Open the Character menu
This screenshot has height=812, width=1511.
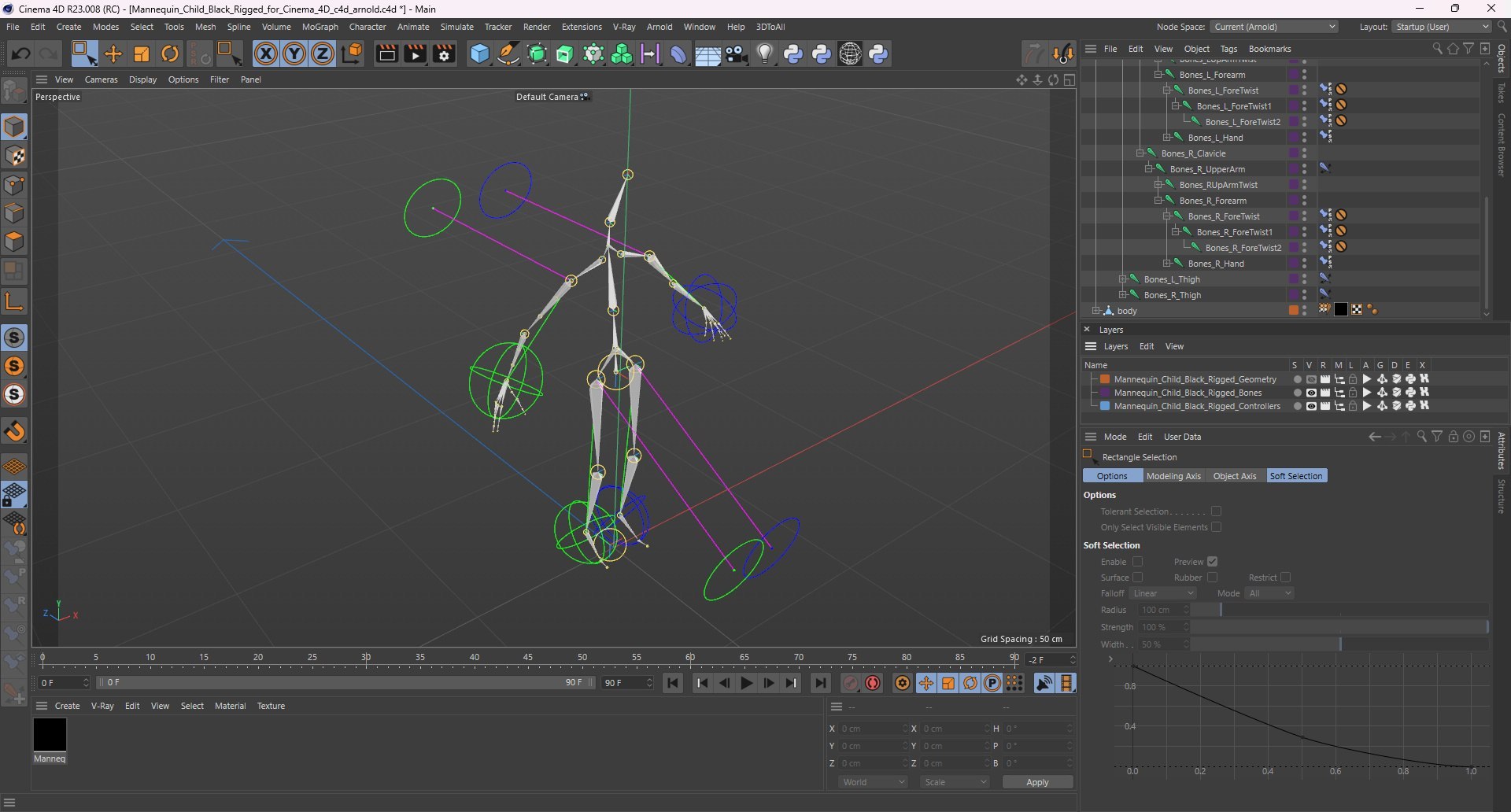tap(368, 27)
